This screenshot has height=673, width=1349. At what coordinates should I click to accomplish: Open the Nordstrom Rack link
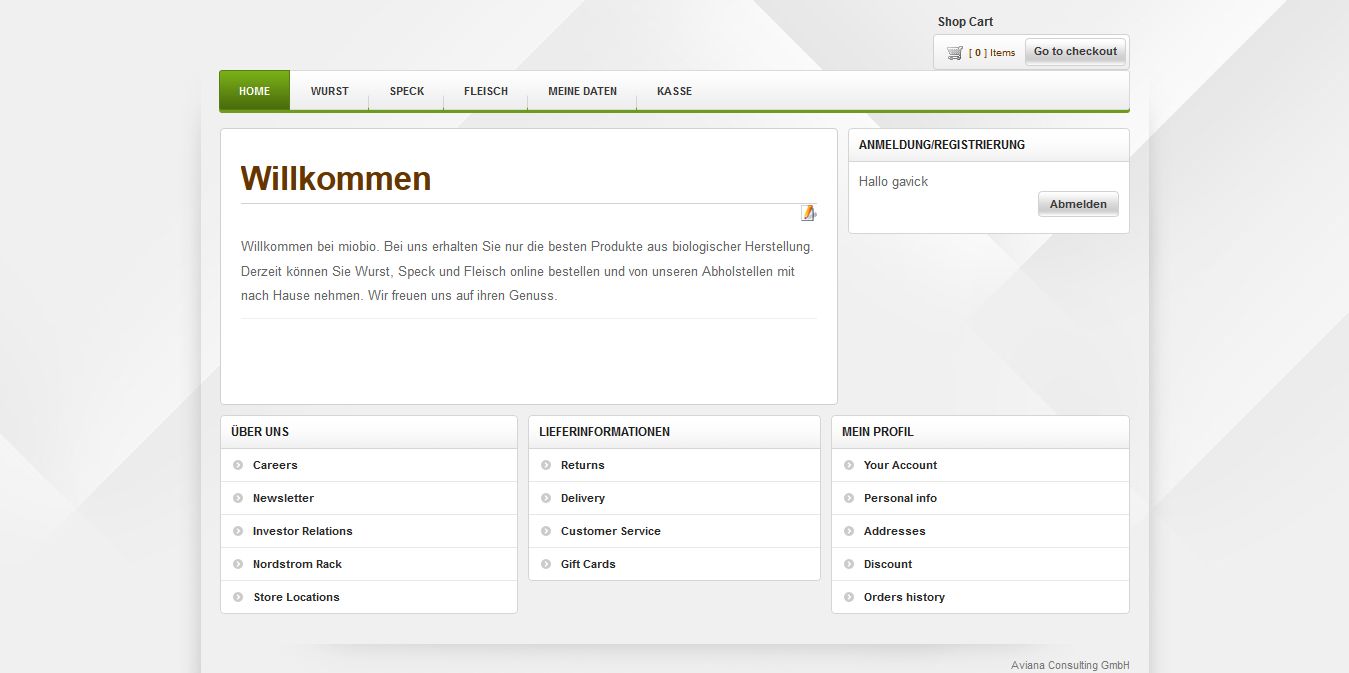pyautogui.click(x=297, y=564)
